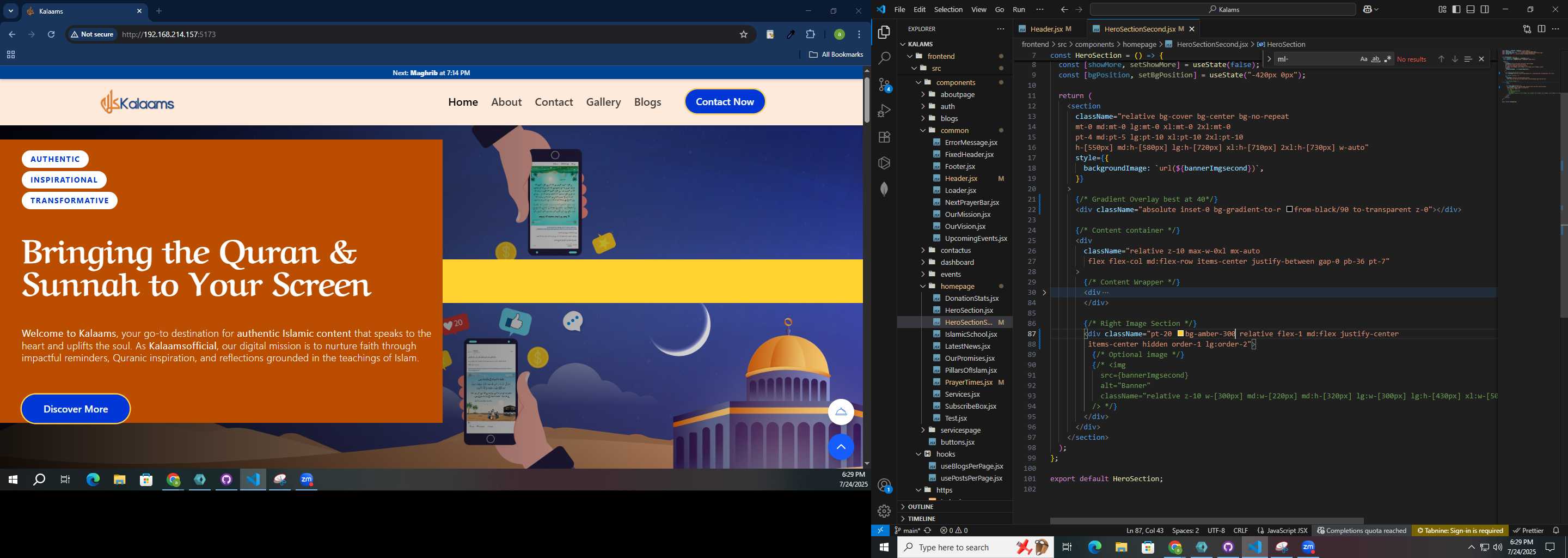Open the Search view in VS Code activity bar
The width and height of the screenshot is (1568, 558).
(884, 58)
